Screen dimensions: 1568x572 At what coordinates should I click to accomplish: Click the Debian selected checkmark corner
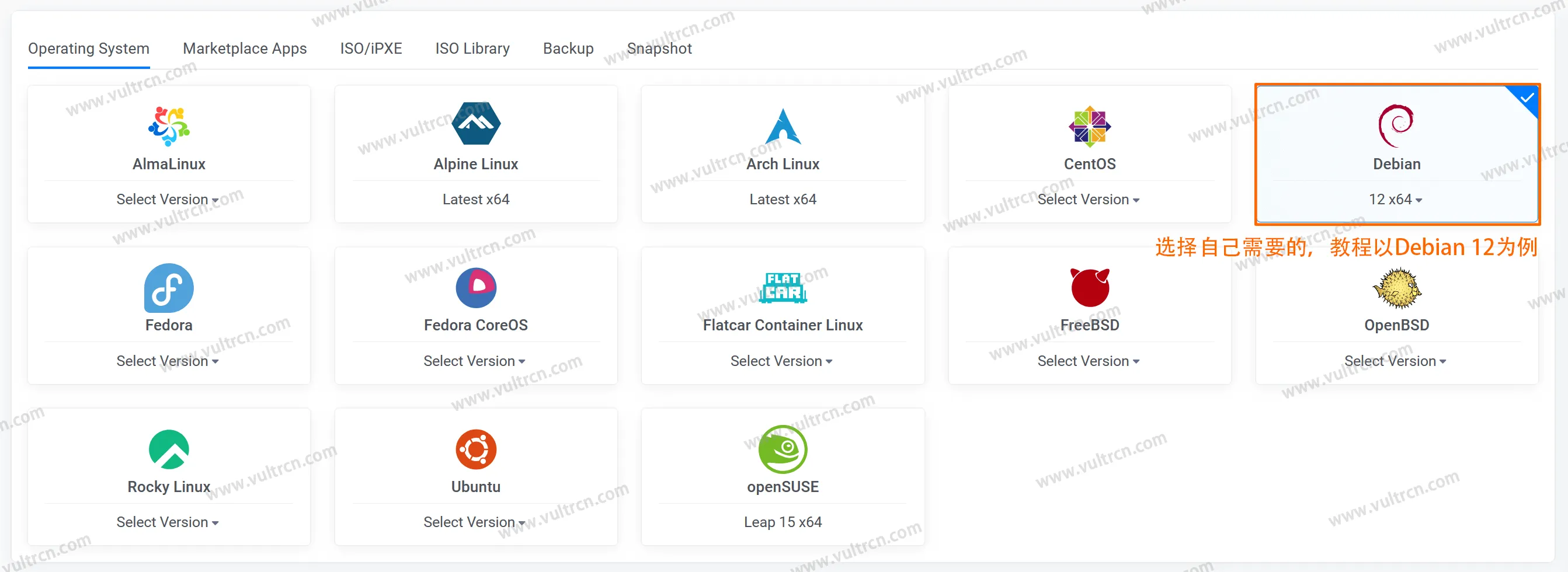coord(1526,98)
